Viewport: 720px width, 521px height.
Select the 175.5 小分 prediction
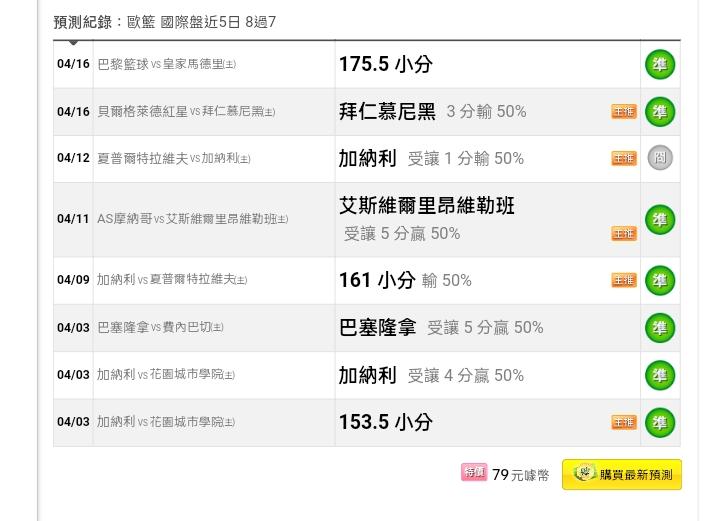[386, 64]
